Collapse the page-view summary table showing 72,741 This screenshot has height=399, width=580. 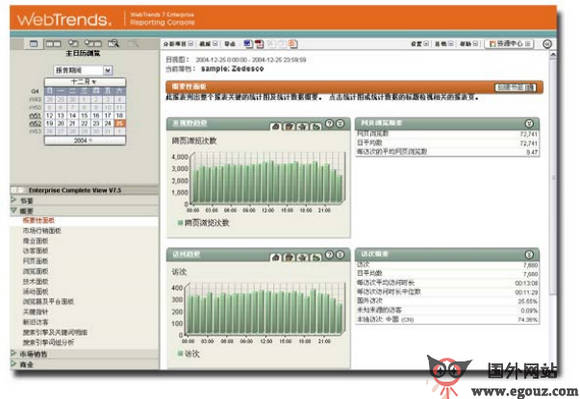(x=529, y=123)
